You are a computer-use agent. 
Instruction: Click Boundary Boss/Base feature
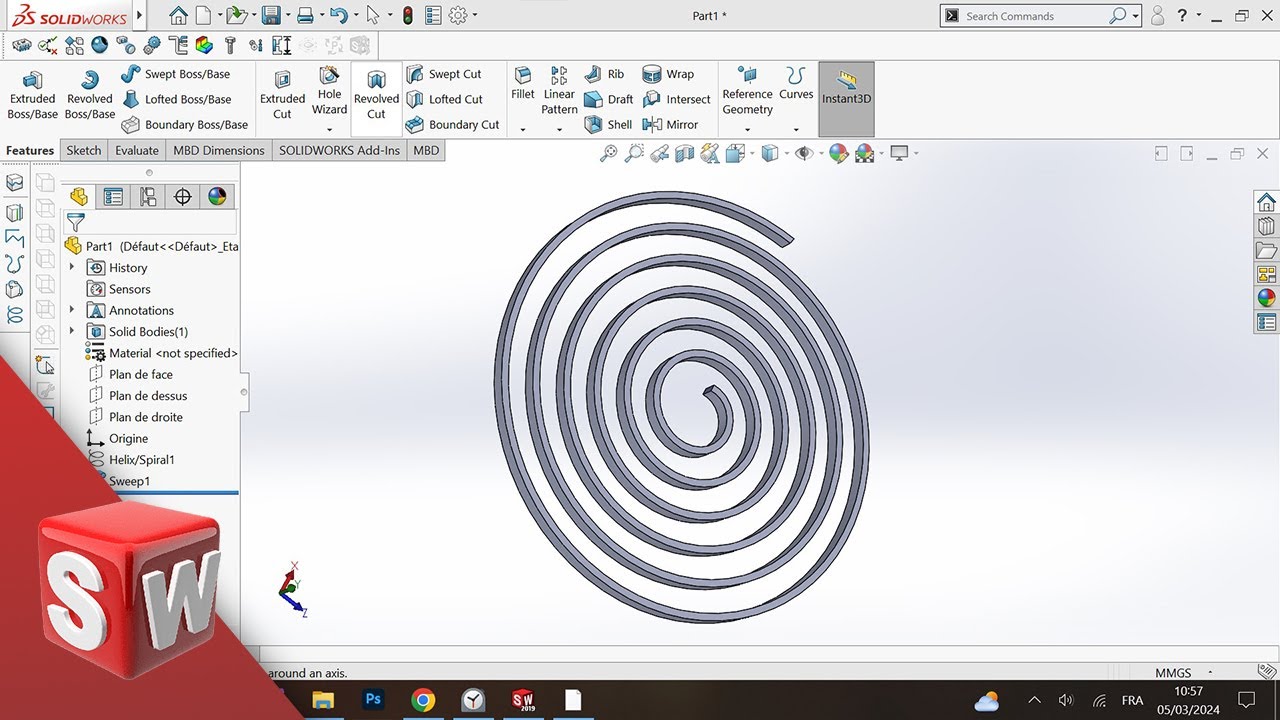185,125
